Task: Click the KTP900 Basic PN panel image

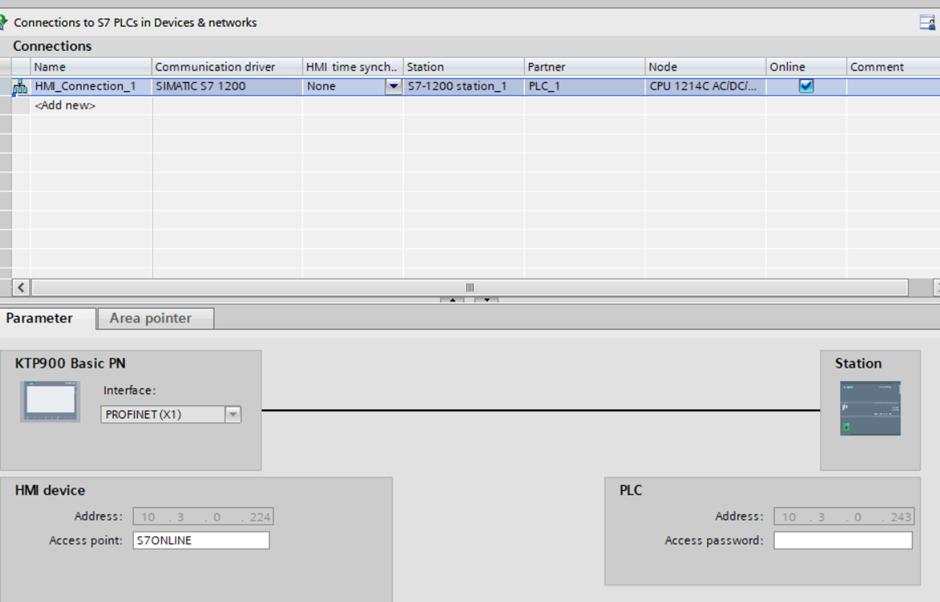Action: (50, 401)
